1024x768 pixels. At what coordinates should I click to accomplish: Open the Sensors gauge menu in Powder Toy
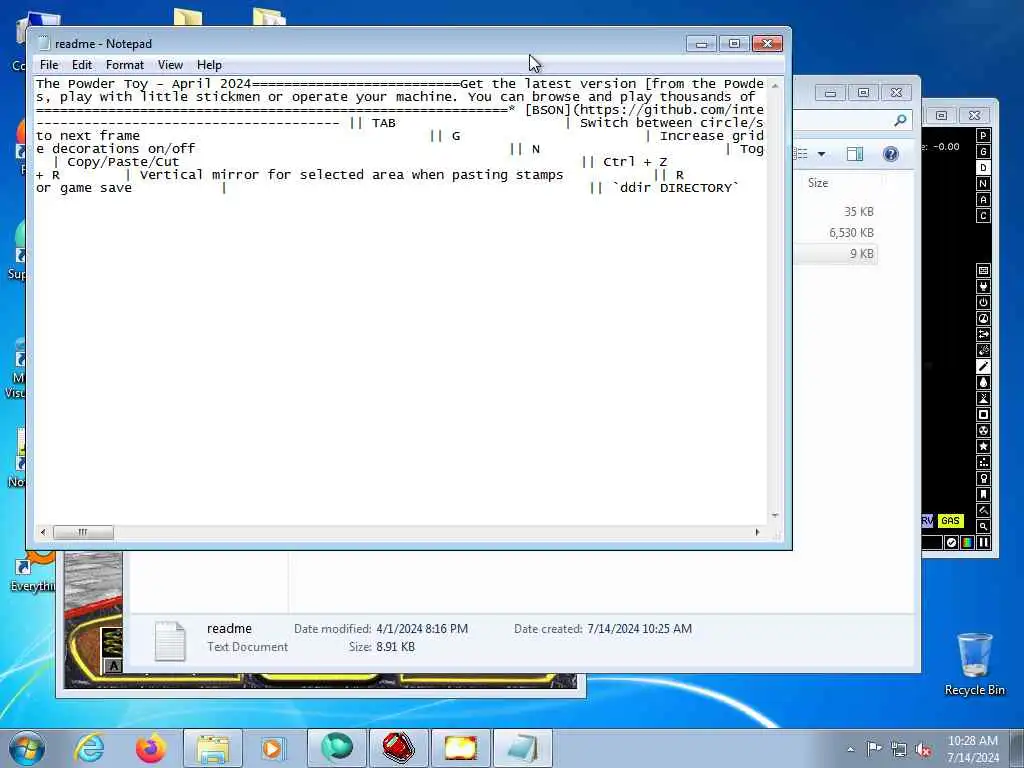983,319
